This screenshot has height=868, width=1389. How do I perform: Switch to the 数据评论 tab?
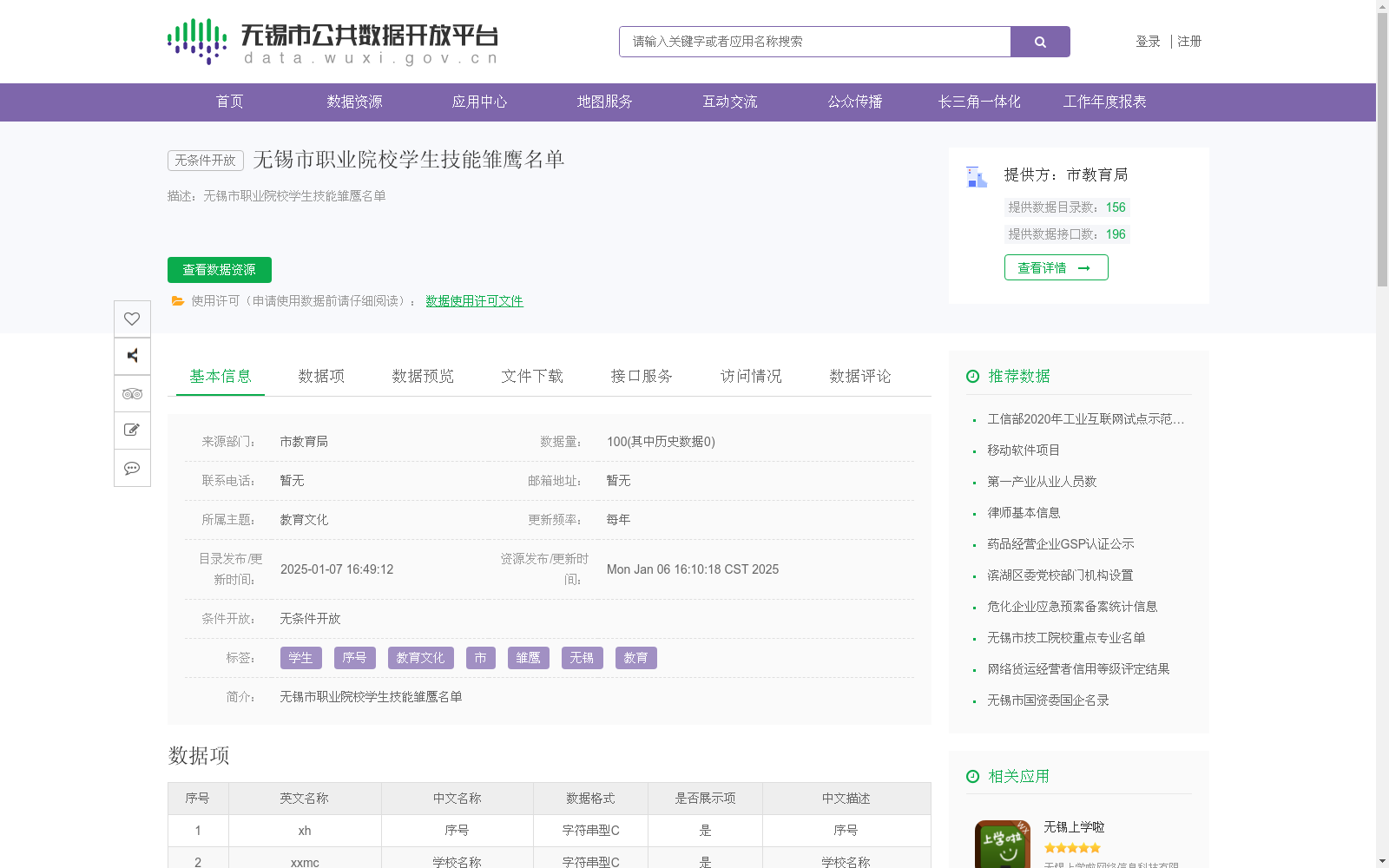(860, 376)
